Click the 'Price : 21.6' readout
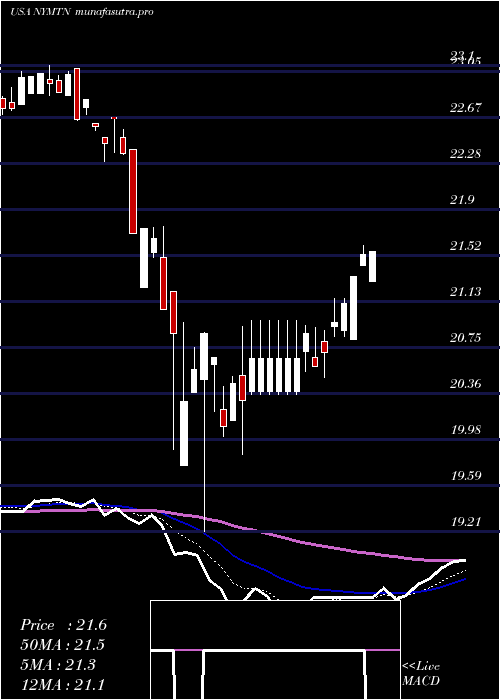 (63, 625)
